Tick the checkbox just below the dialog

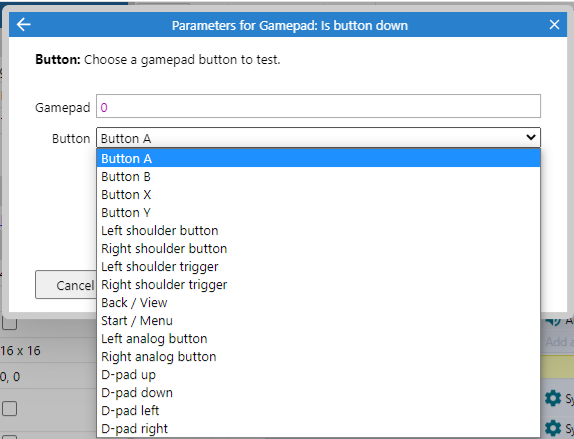point(10,323)
